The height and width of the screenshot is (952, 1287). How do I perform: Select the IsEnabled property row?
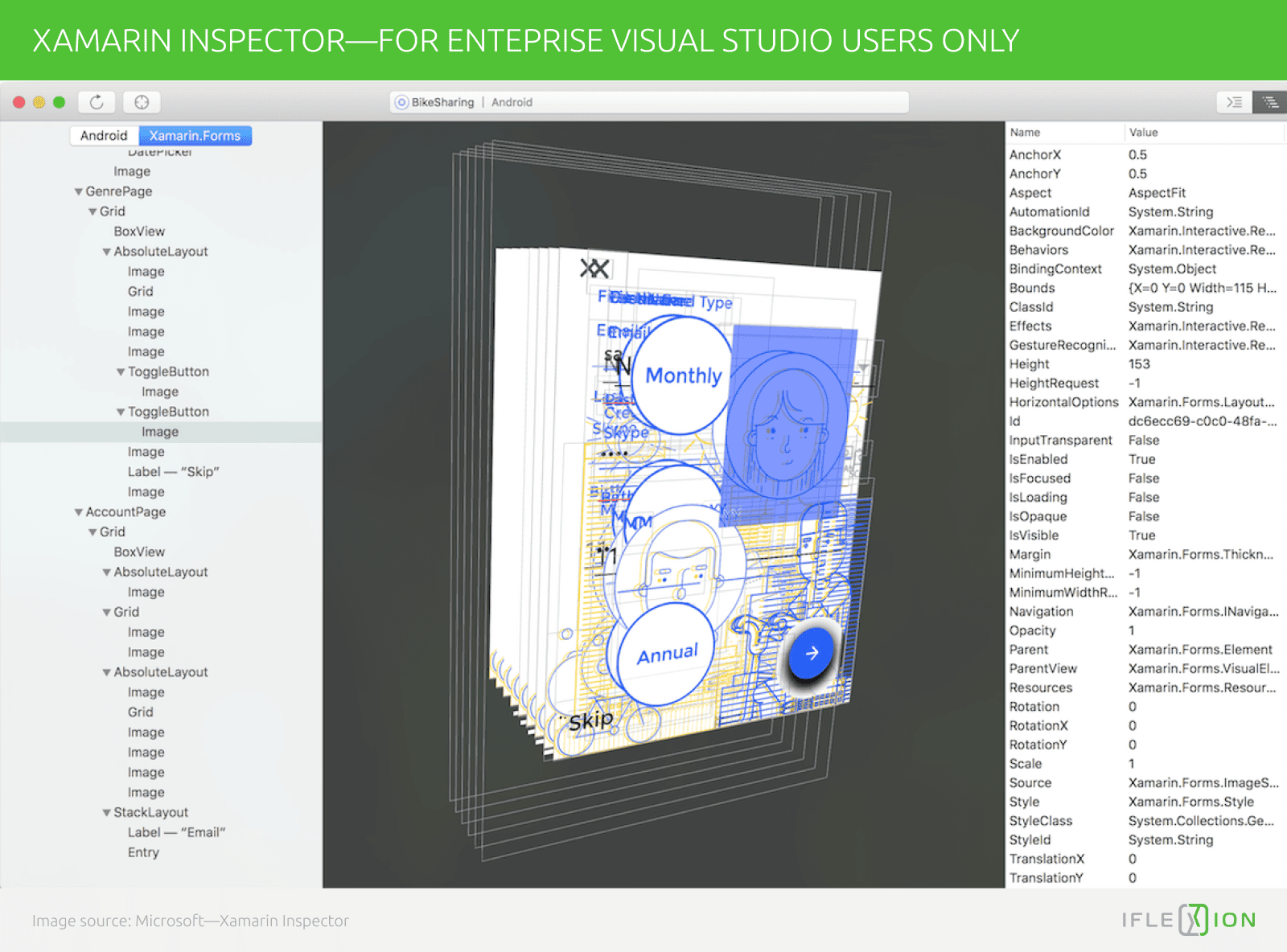pos(1145,460)
